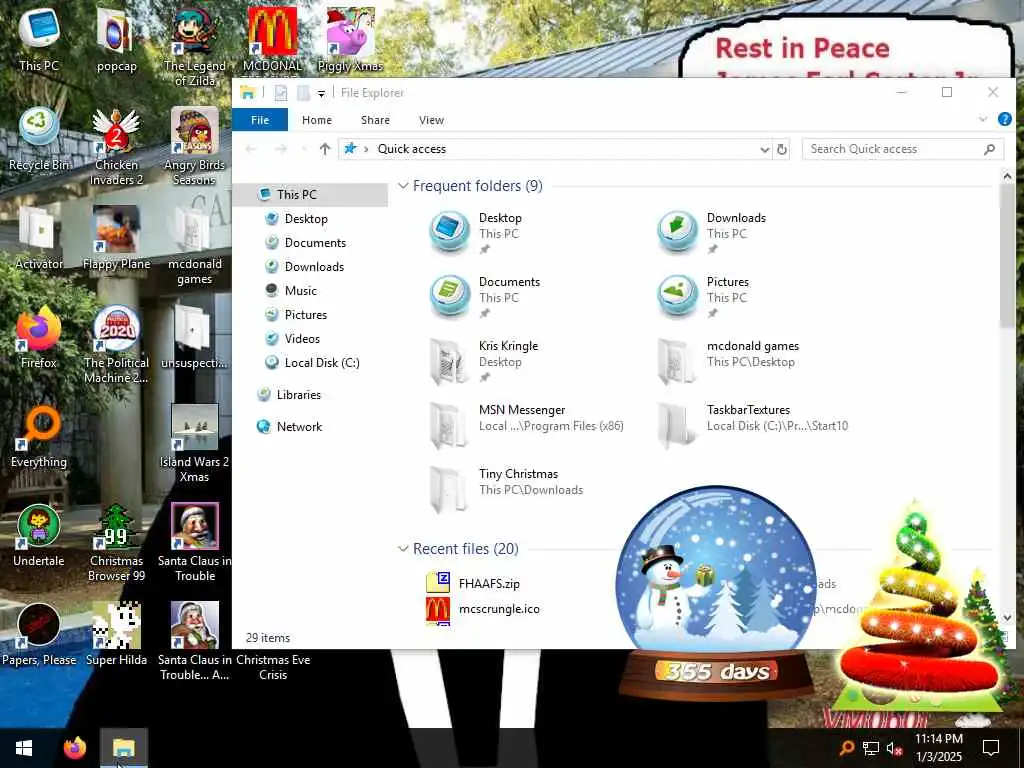
Task: Select the Kris Kringle frequent folder
Action: (485, 361)
